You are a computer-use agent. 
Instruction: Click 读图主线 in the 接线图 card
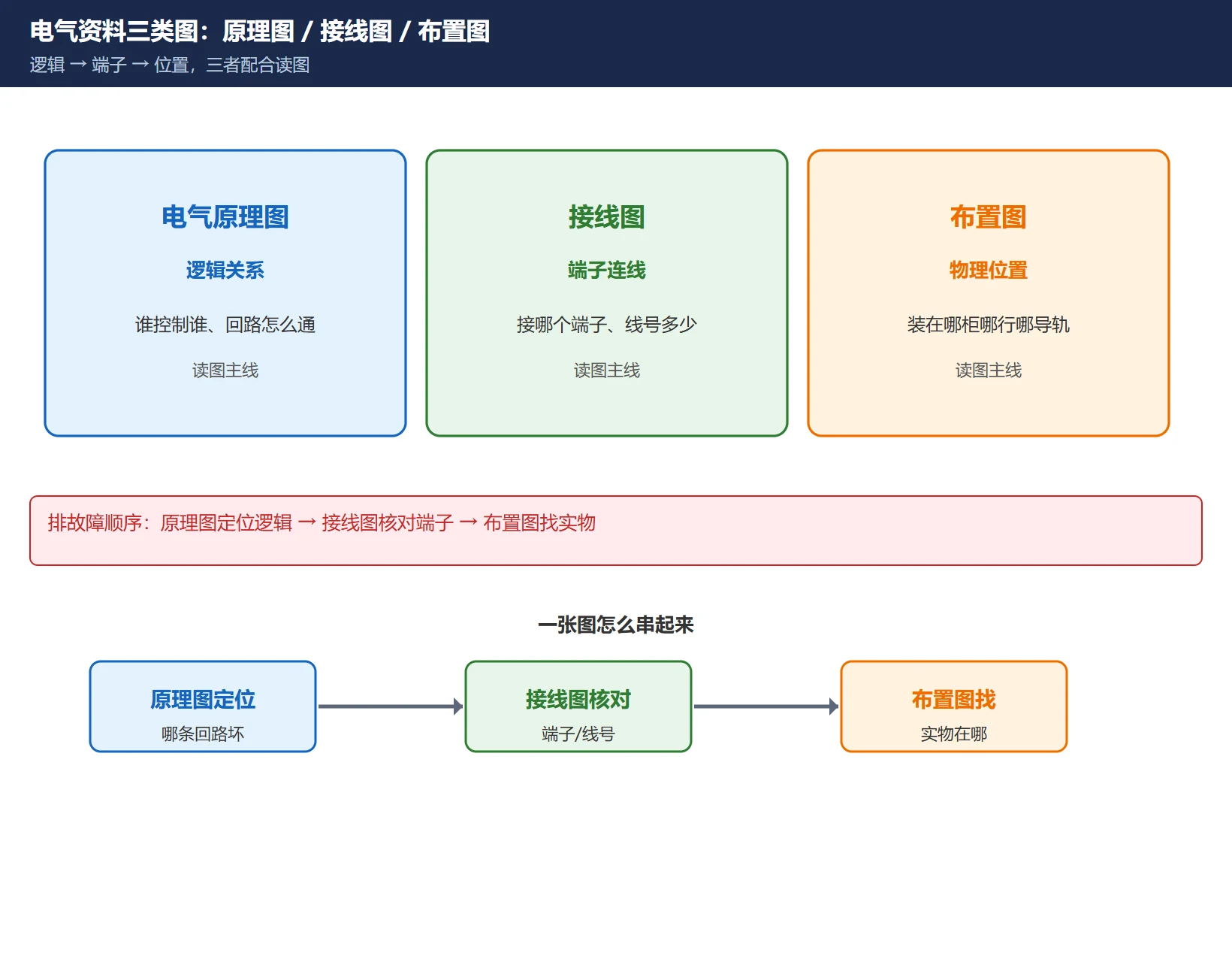(607, 371)
